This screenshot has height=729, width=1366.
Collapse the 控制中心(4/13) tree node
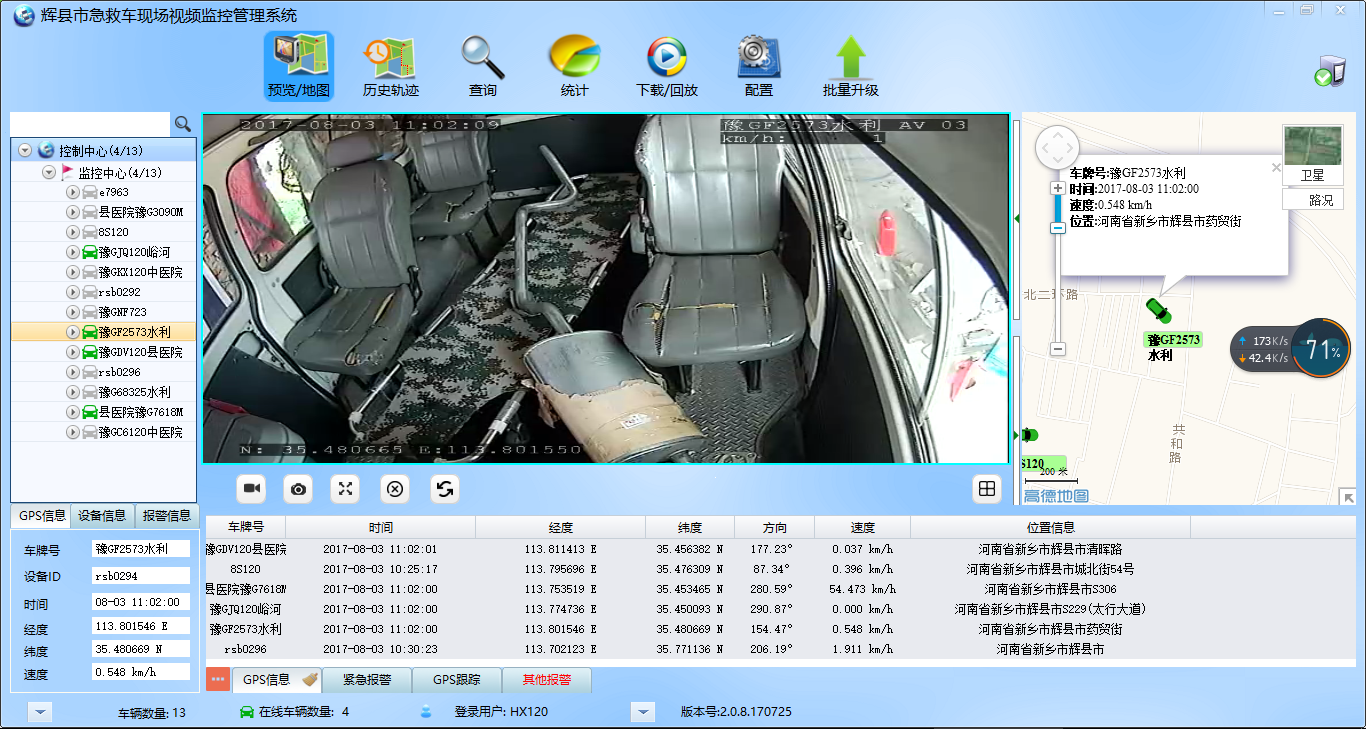click(25, 151)
